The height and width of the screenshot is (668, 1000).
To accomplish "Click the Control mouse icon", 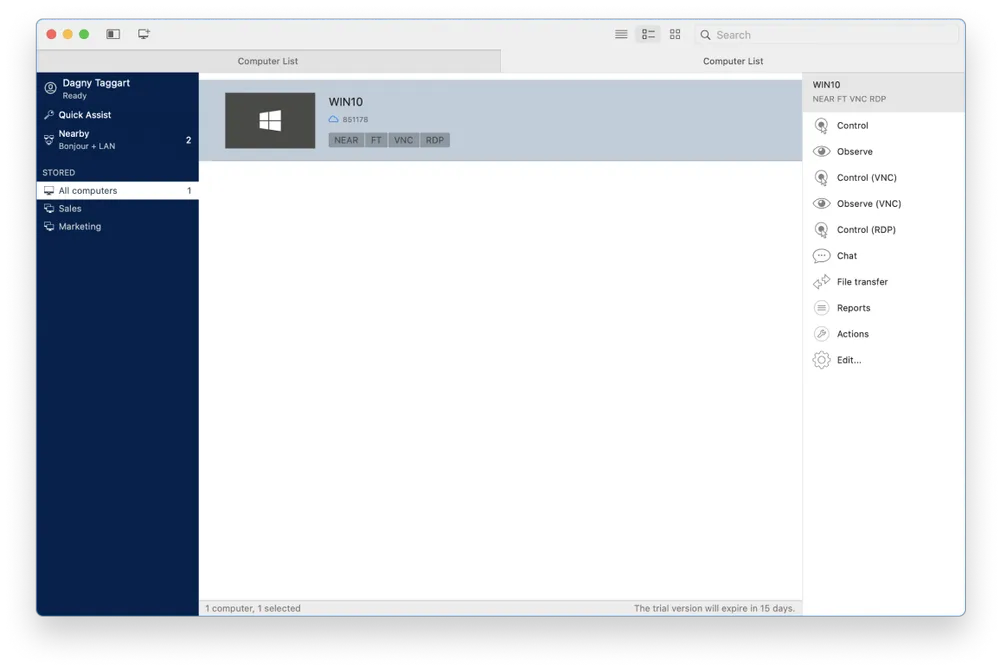I will (x=821, y=126).
